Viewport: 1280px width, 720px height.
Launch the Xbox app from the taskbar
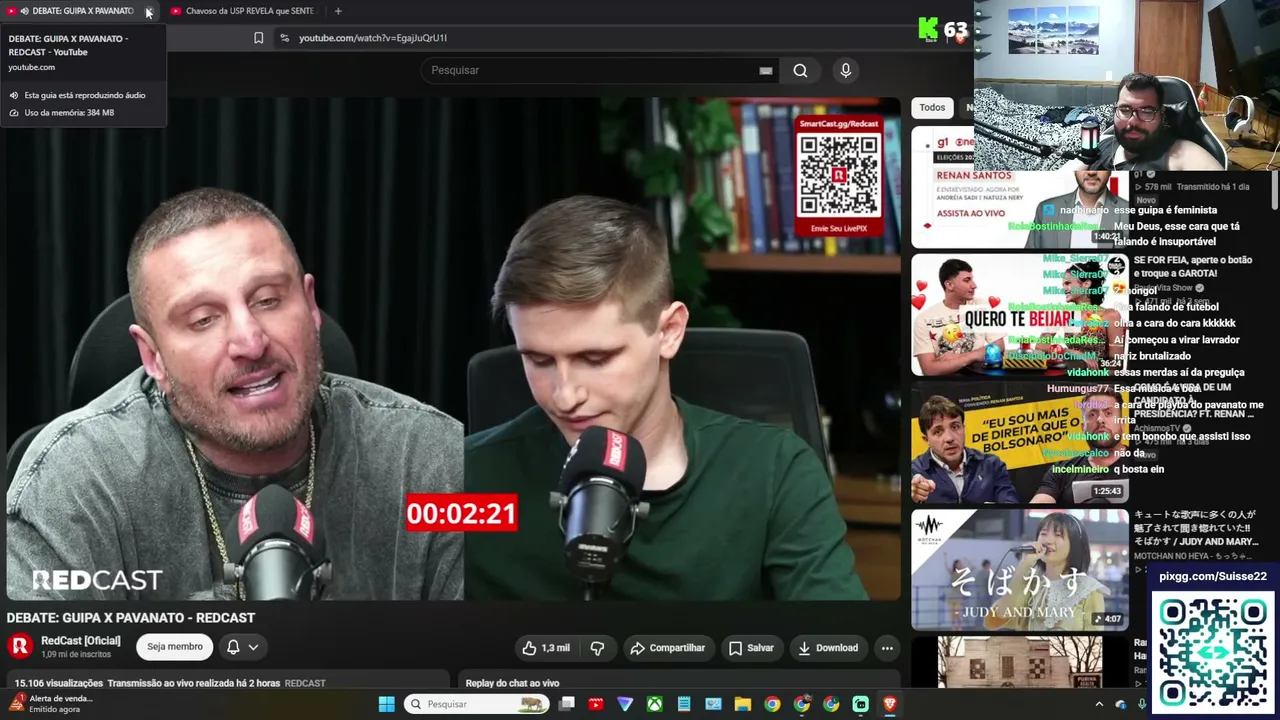click(x=654, y=704)
